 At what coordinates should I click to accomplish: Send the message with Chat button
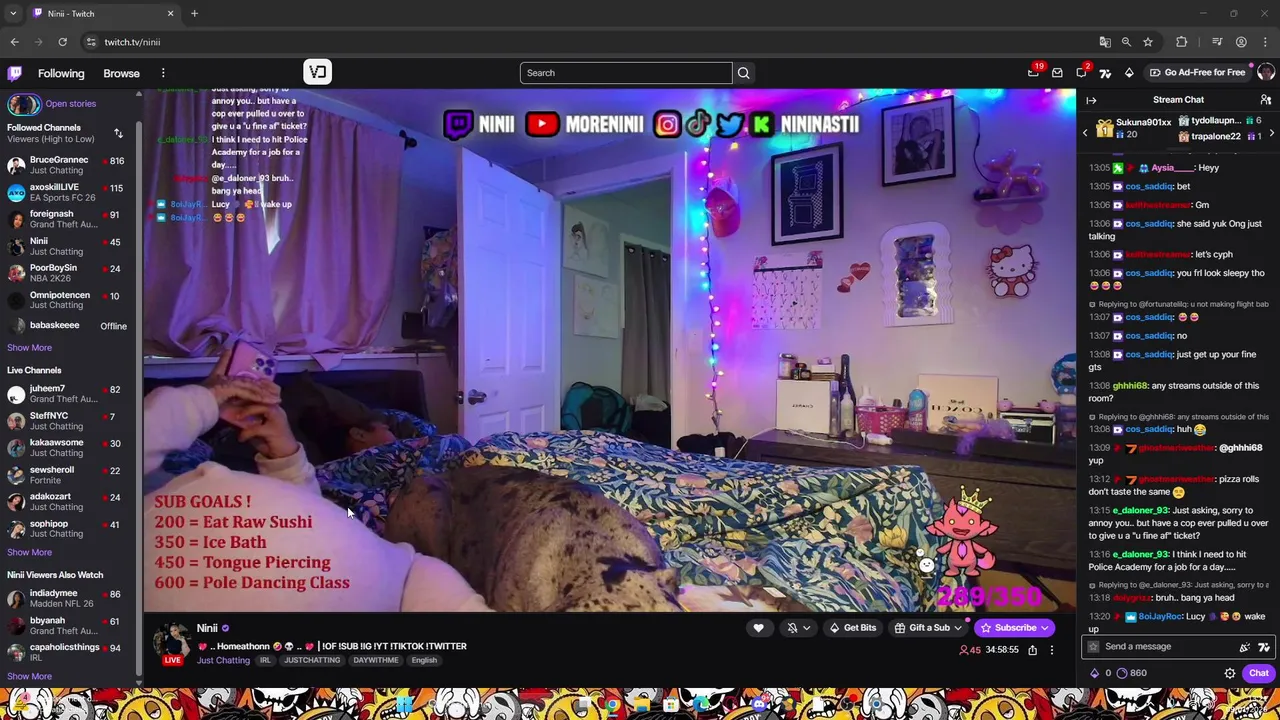click(x=1258, y=673)
